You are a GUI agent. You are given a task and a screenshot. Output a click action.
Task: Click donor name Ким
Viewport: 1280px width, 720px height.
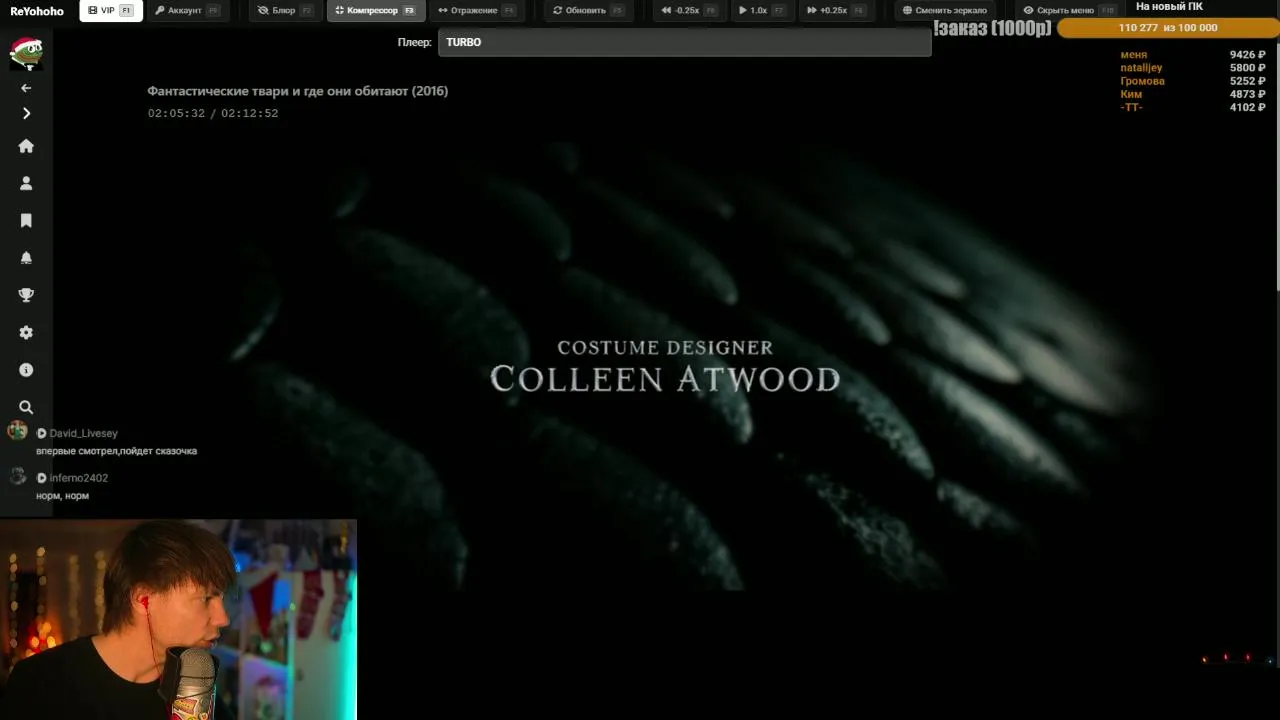pyautogui.click(x=1131, y=94)
